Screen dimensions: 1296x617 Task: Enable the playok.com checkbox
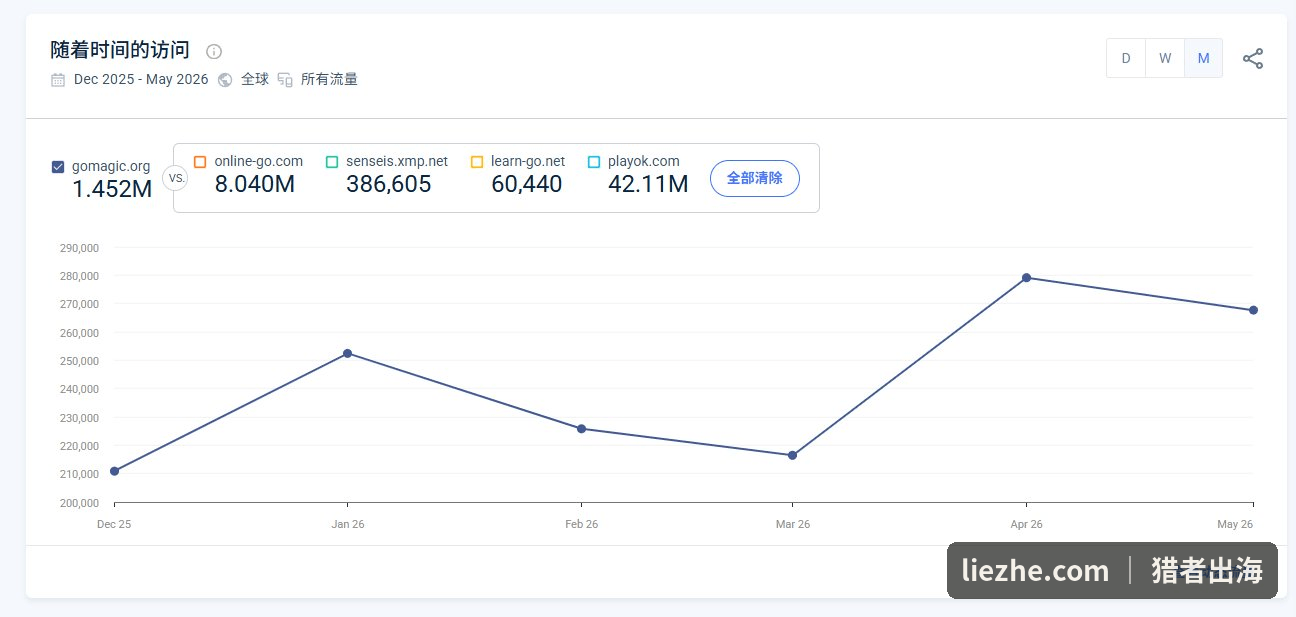point(594,161)
